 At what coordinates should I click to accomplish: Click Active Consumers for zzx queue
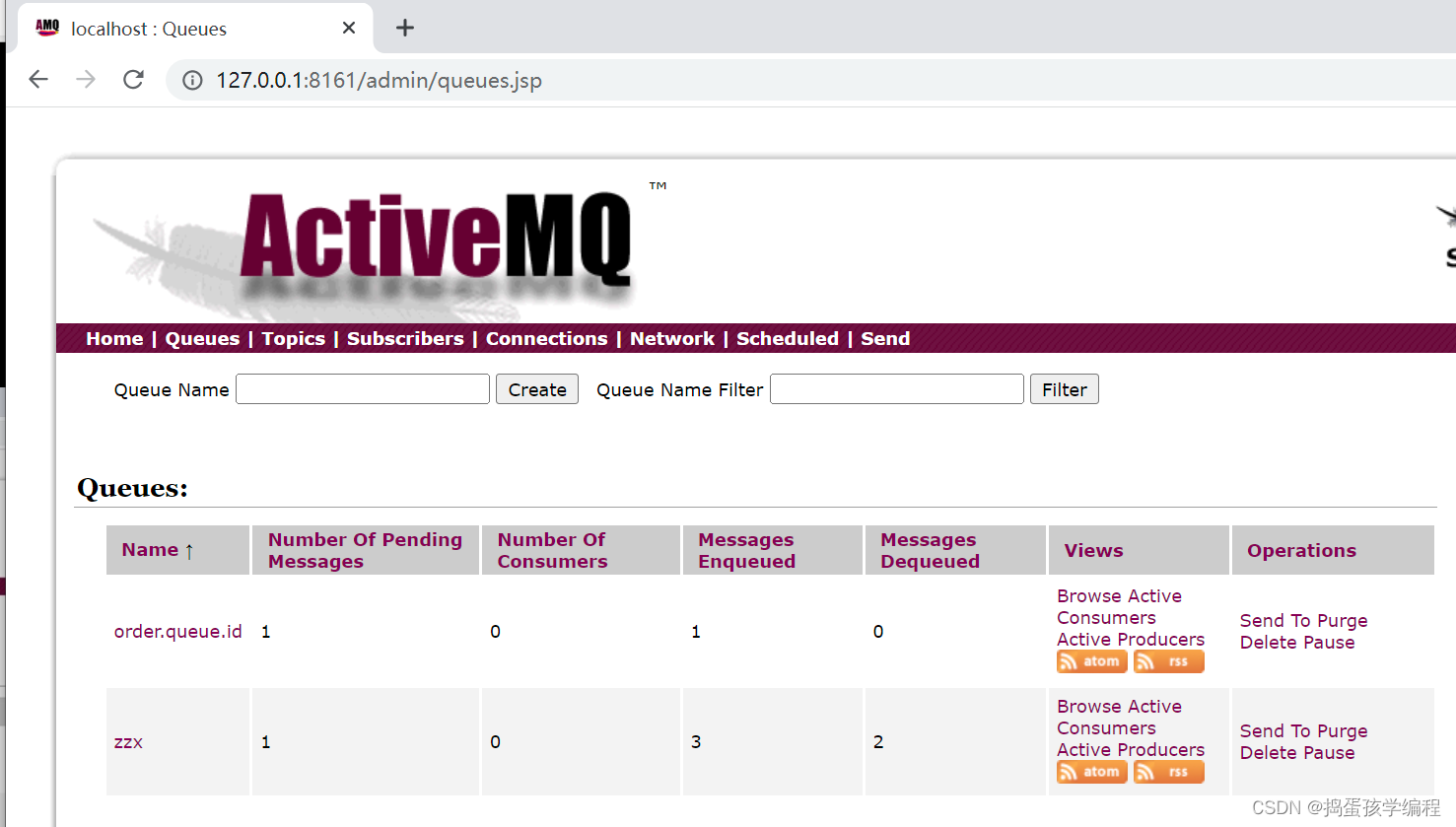tap(1119, 718)
